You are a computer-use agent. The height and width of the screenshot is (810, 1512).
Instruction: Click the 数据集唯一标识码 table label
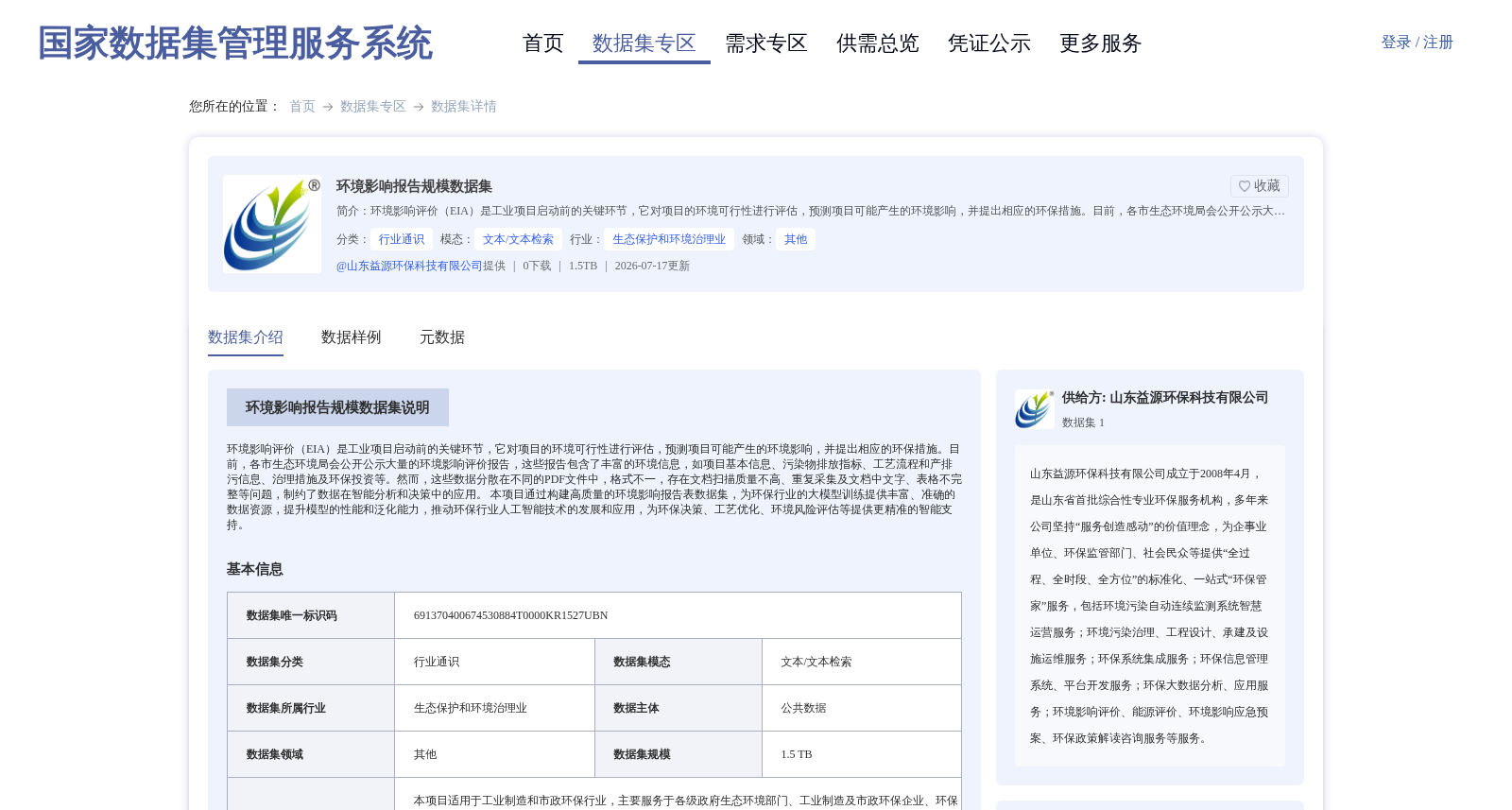pyautogui.click(x=292, y=615)
